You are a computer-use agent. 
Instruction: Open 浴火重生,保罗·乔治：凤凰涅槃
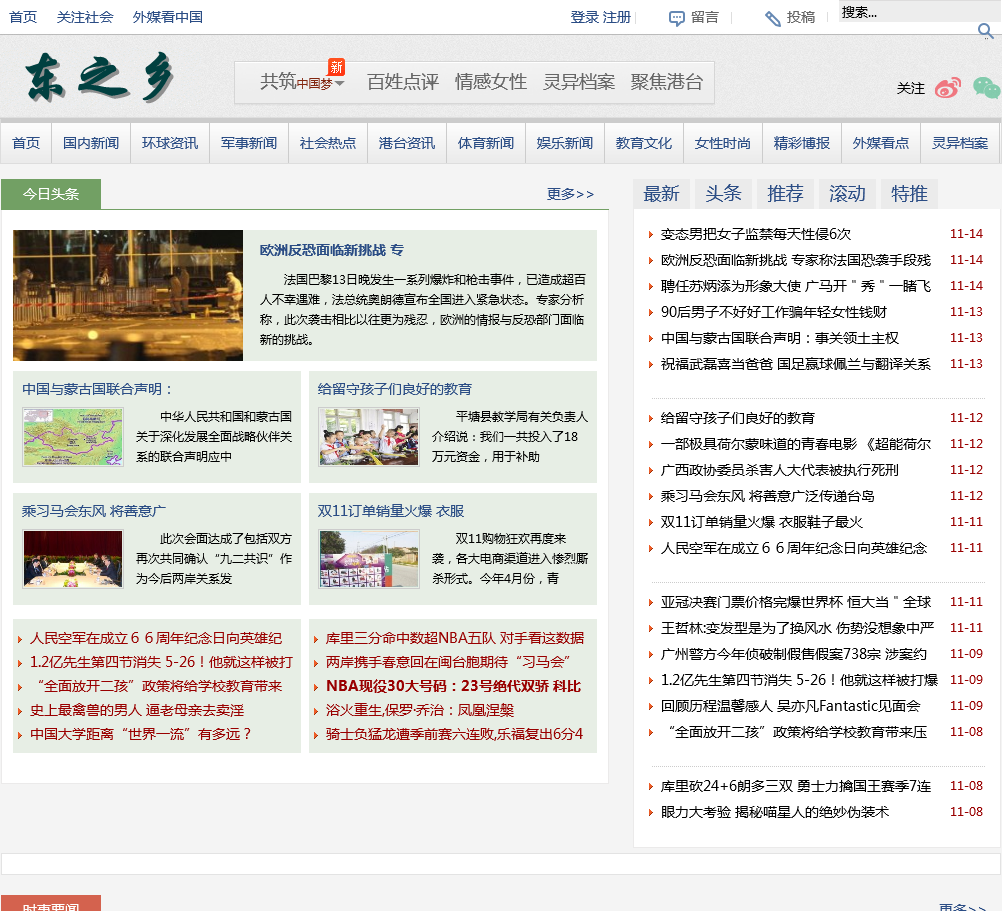[x=420, y=710]
